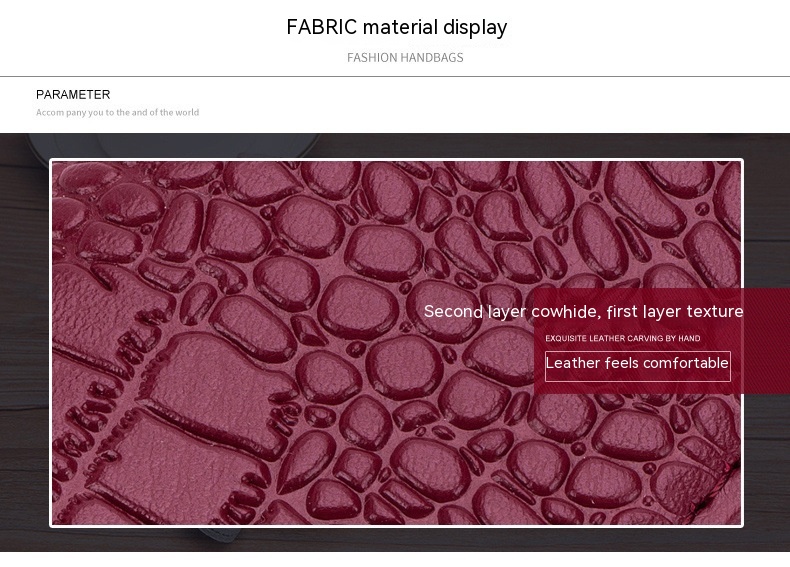Select the "FASHION HANDBAGS" subtitle
Image resolution: width=790 pixels, height=567 pixels.
coord(405,58)
